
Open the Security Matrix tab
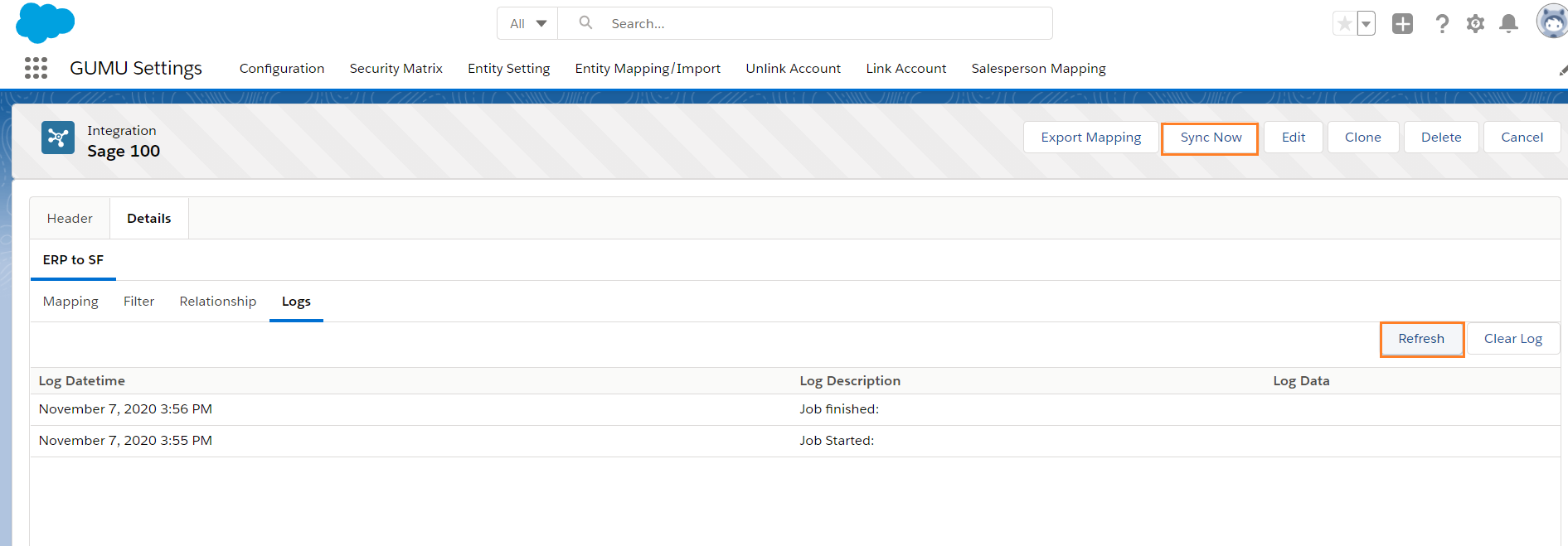pos(396,68)
